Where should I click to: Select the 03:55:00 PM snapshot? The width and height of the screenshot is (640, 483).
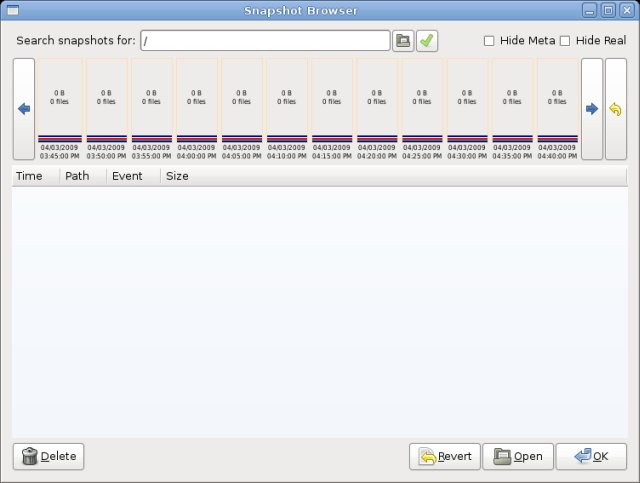pos(151,109)
